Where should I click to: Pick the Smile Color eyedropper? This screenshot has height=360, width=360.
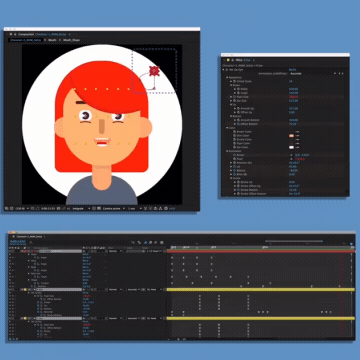click(x=297, y=139)
